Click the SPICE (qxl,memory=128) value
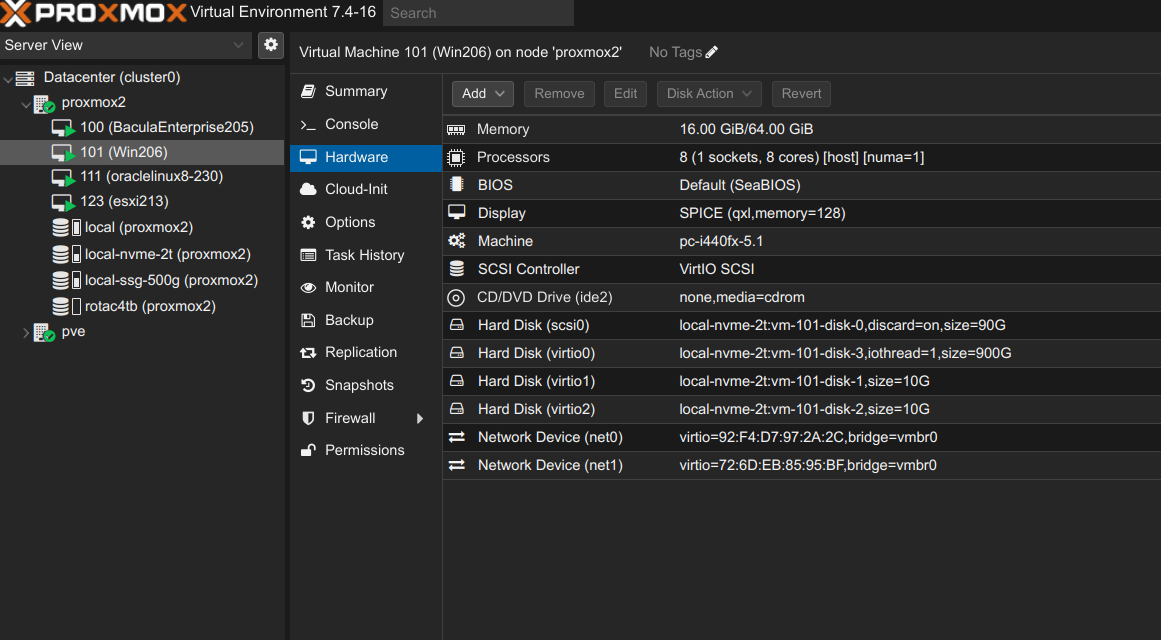1161x640 pixels. [x=762, y=213]
